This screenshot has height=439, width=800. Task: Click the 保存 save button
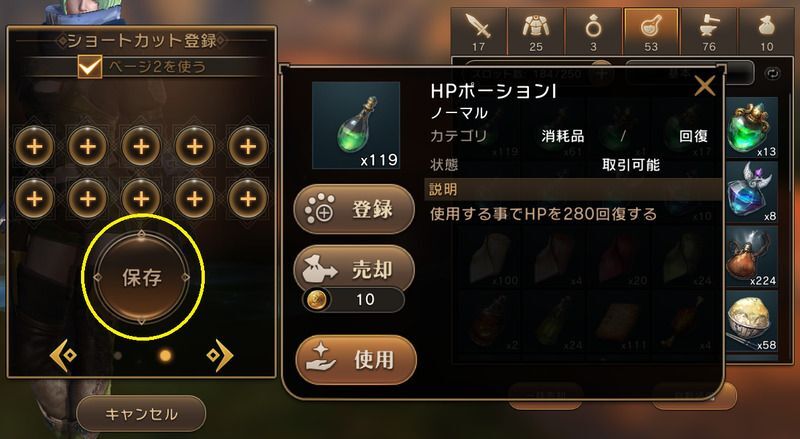(x=142, y=277)
